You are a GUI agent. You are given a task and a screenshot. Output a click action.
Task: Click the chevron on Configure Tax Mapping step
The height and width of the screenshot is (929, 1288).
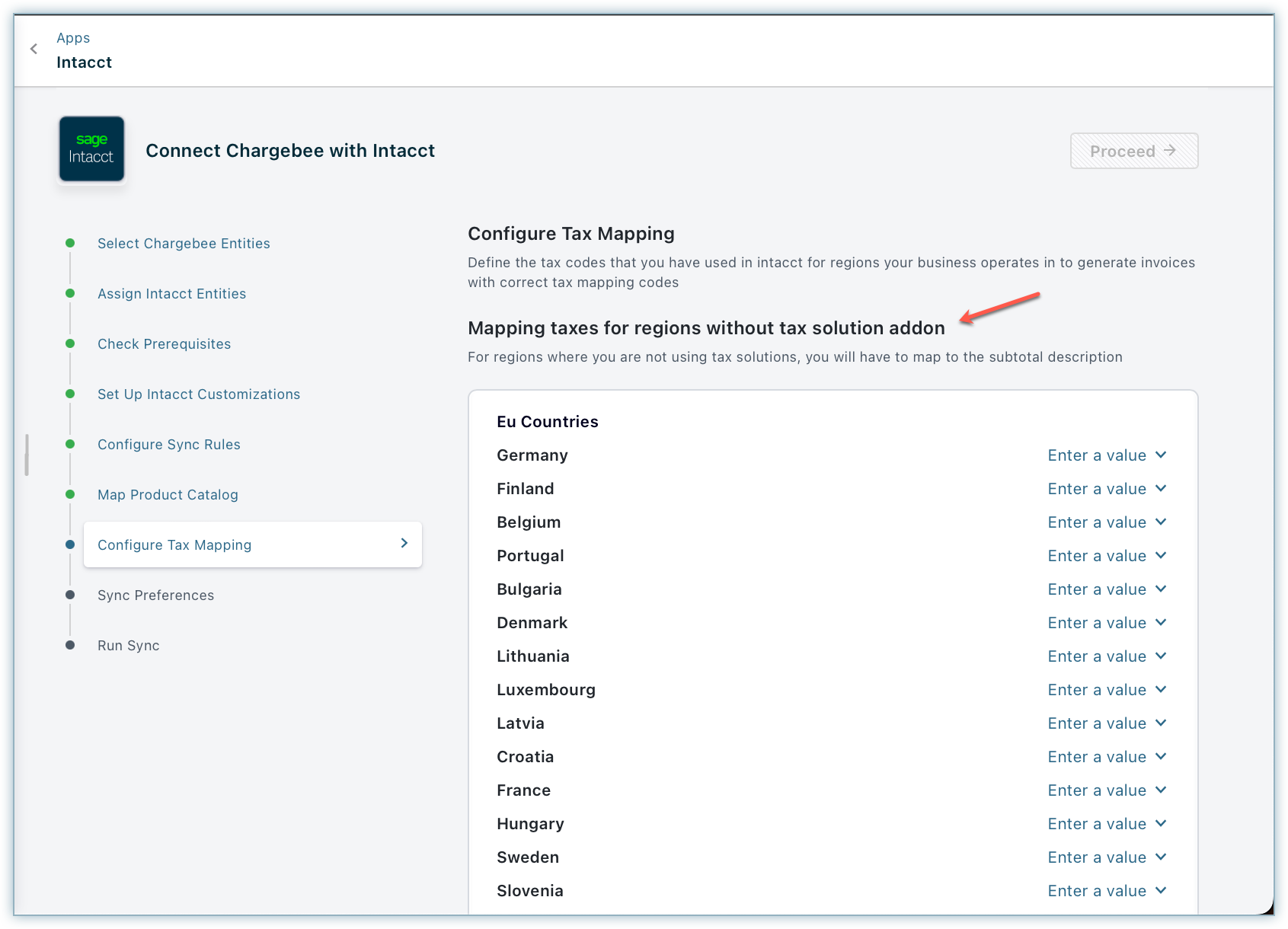(404, 544)
